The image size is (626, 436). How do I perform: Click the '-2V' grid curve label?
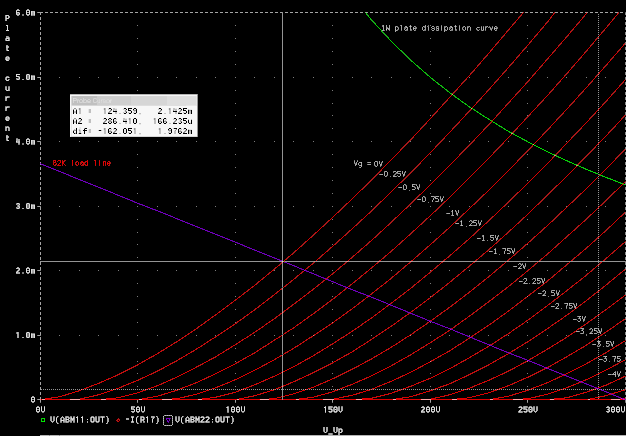pyautogui.click(x=520, y=266)
